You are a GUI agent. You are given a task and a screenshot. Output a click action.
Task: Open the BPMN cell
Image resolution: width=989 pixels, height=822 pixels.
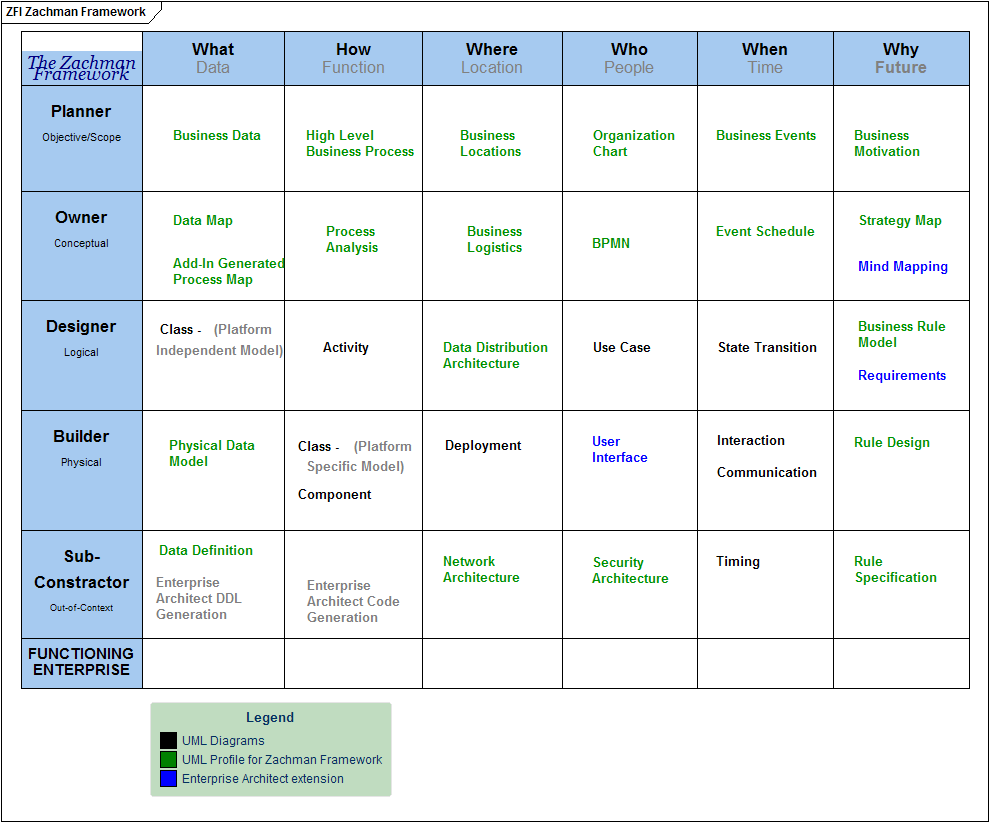[612, 243]
